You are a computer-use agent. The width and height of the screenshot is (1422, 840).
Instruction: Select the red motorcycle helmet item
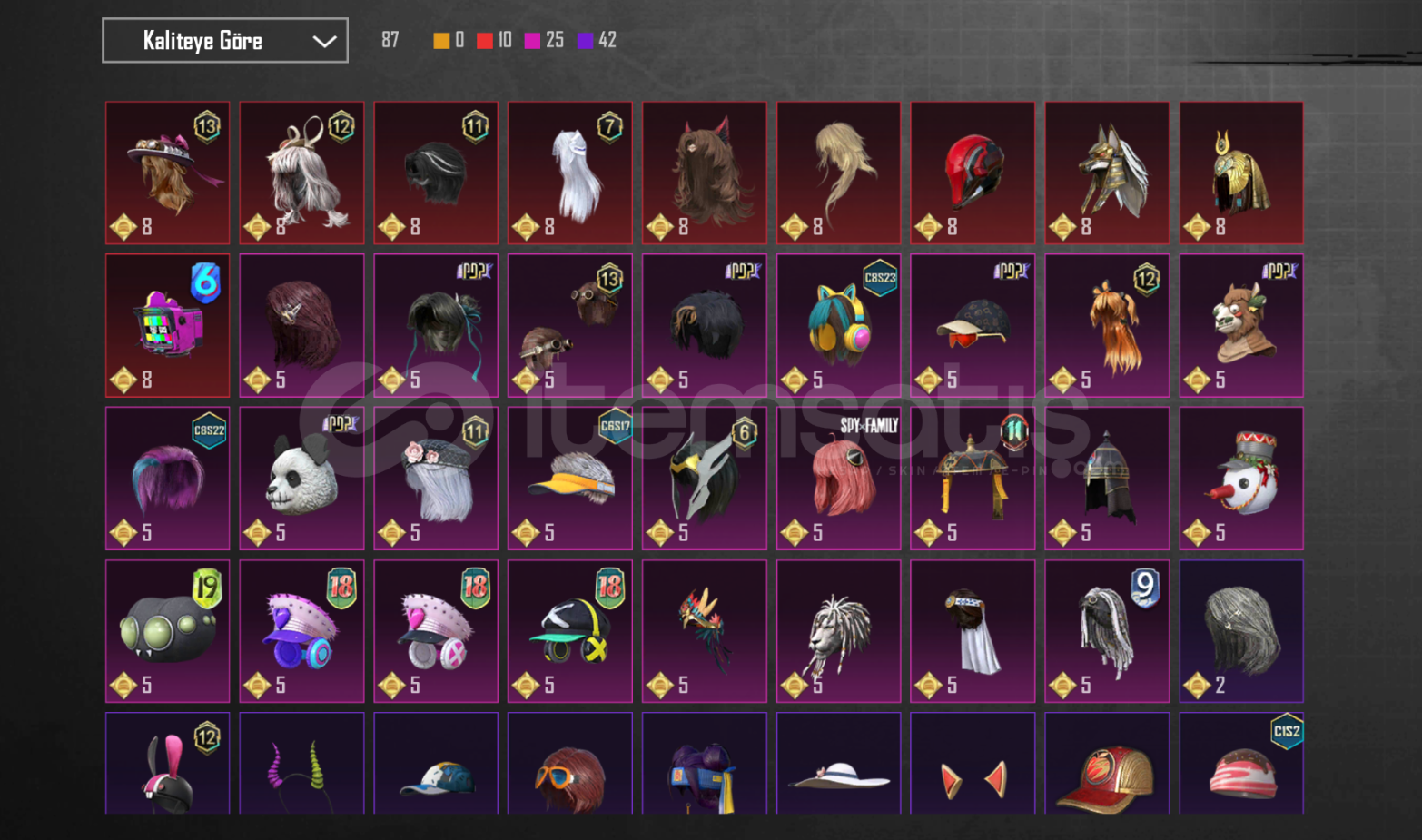tap(973, 173)
